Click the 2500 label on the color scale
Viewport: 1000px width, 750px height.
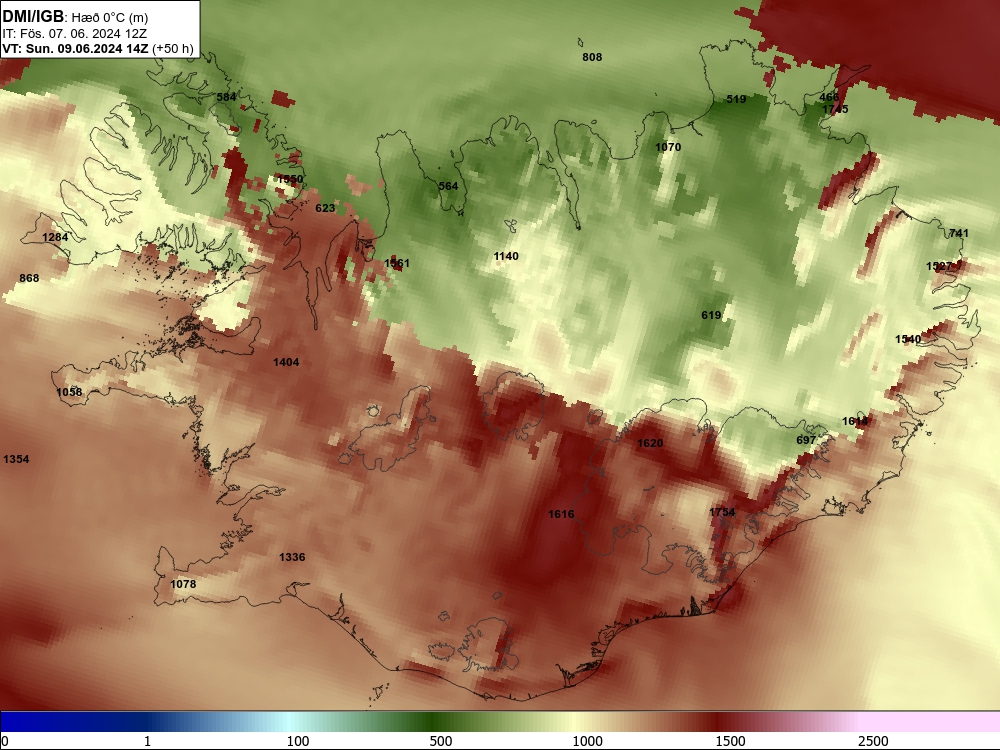[873, 741]
